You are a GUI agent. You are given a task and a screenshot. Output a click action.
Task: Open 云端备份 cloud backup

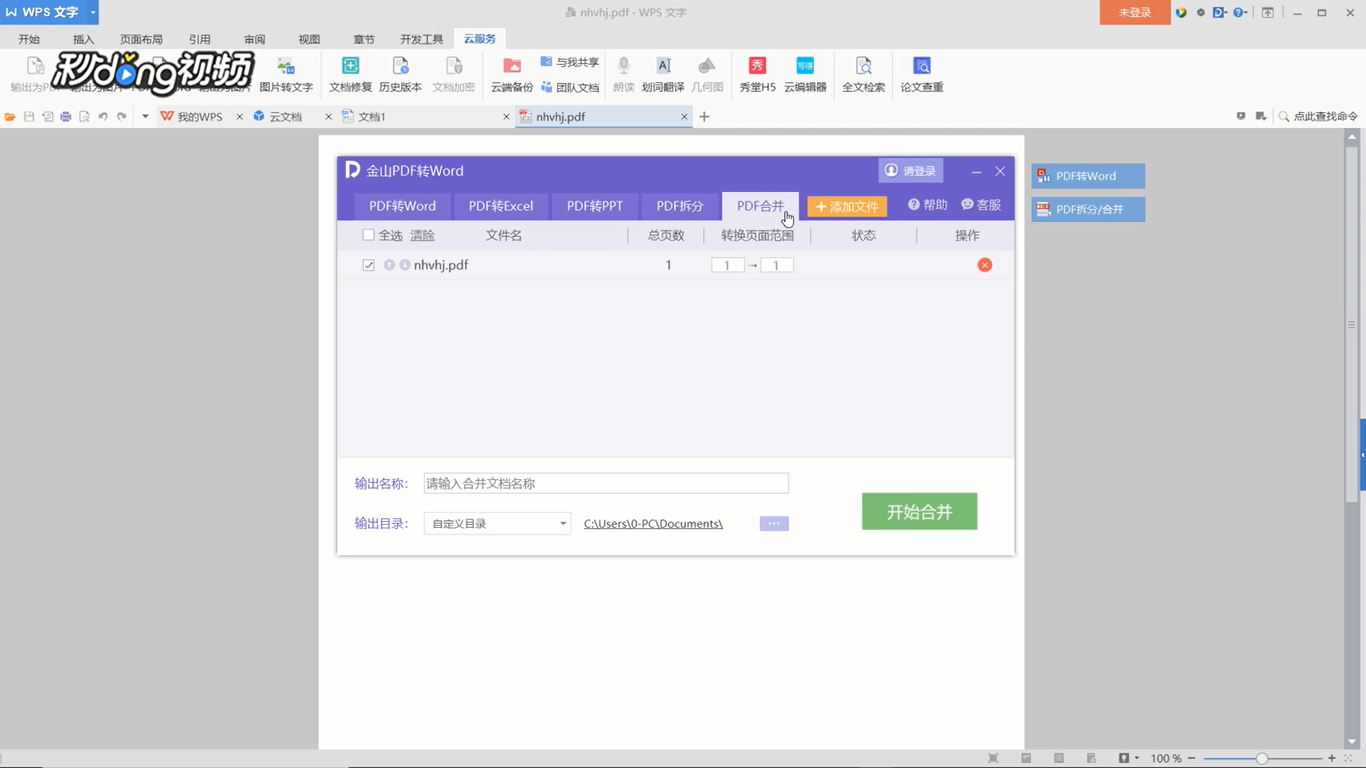(512, 75)
